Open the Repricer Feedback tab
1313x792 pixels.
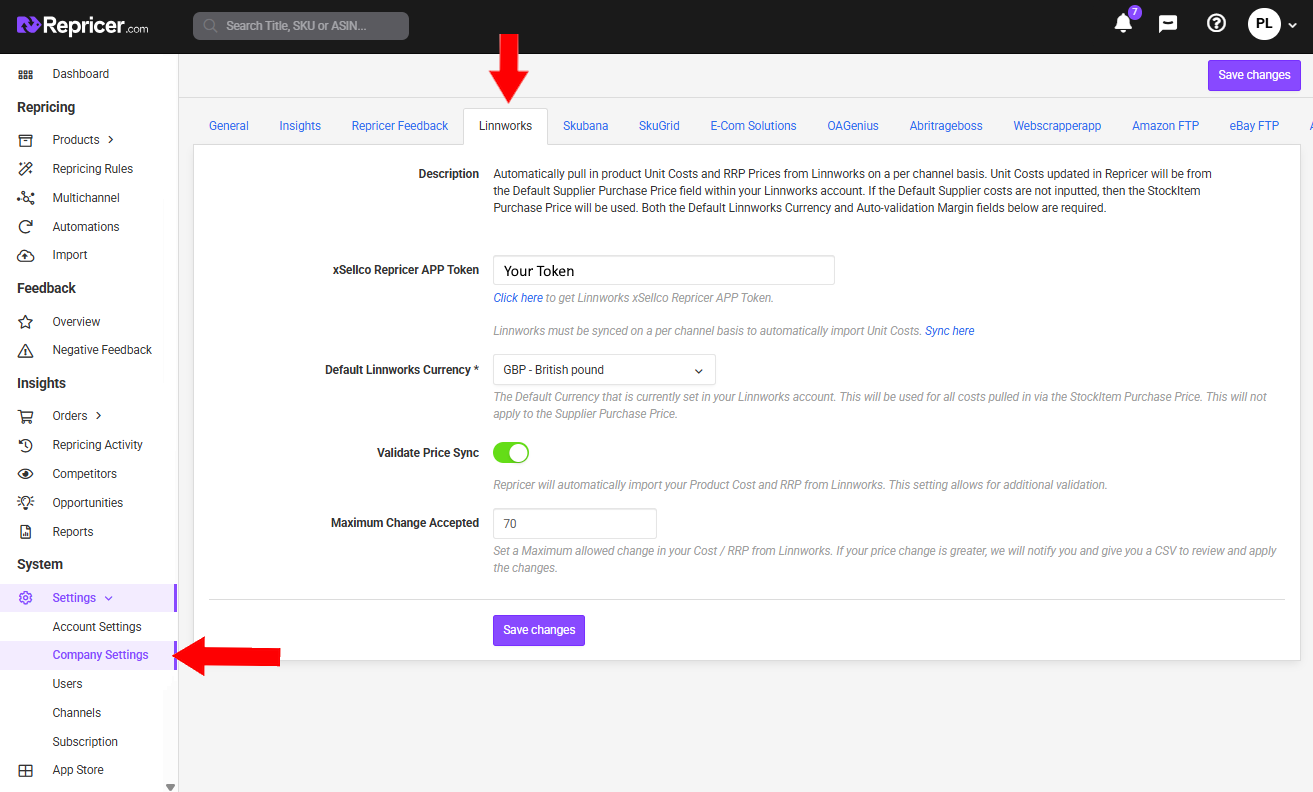(400, 126)
